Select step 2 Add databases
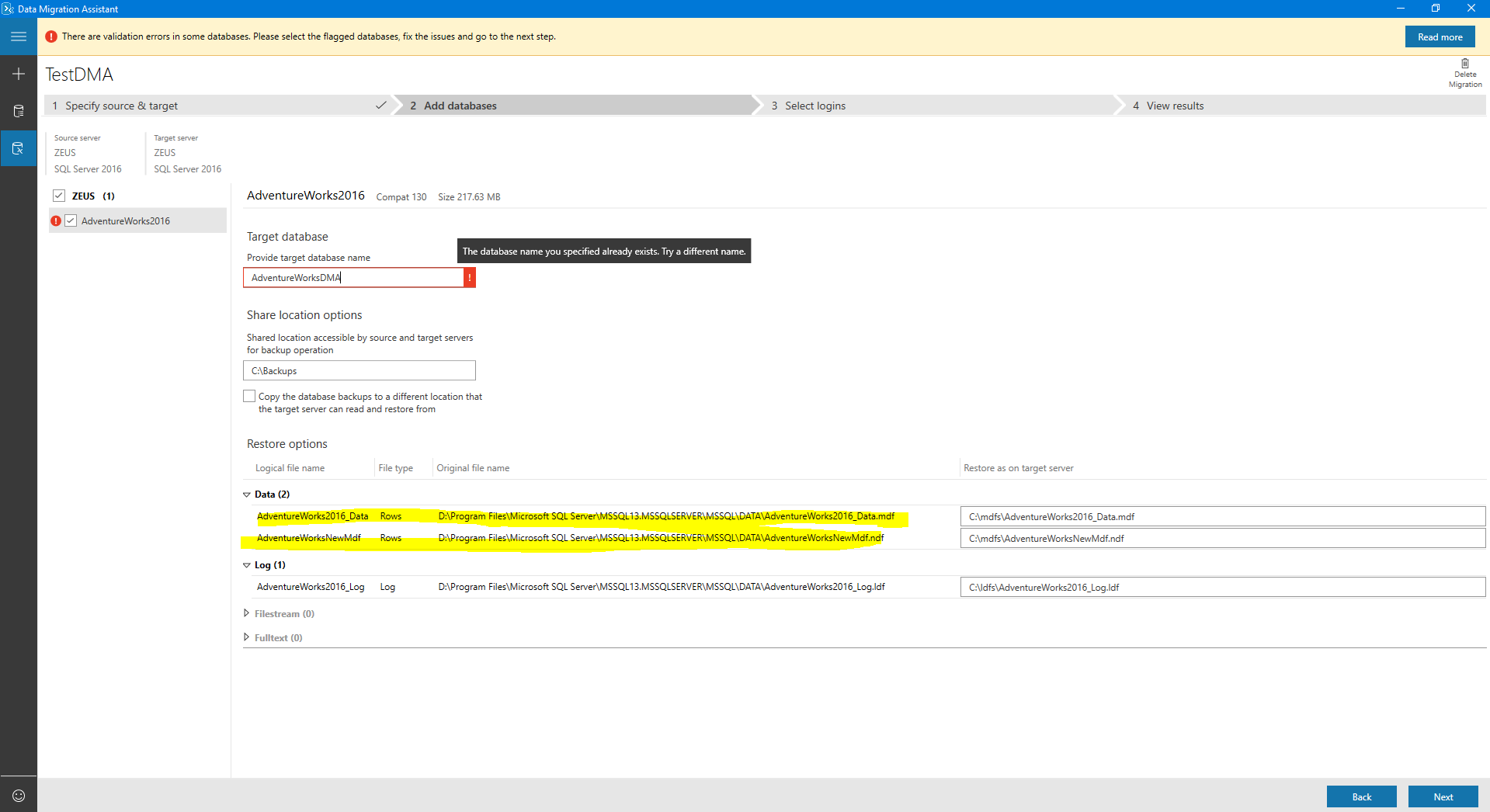 575,106
